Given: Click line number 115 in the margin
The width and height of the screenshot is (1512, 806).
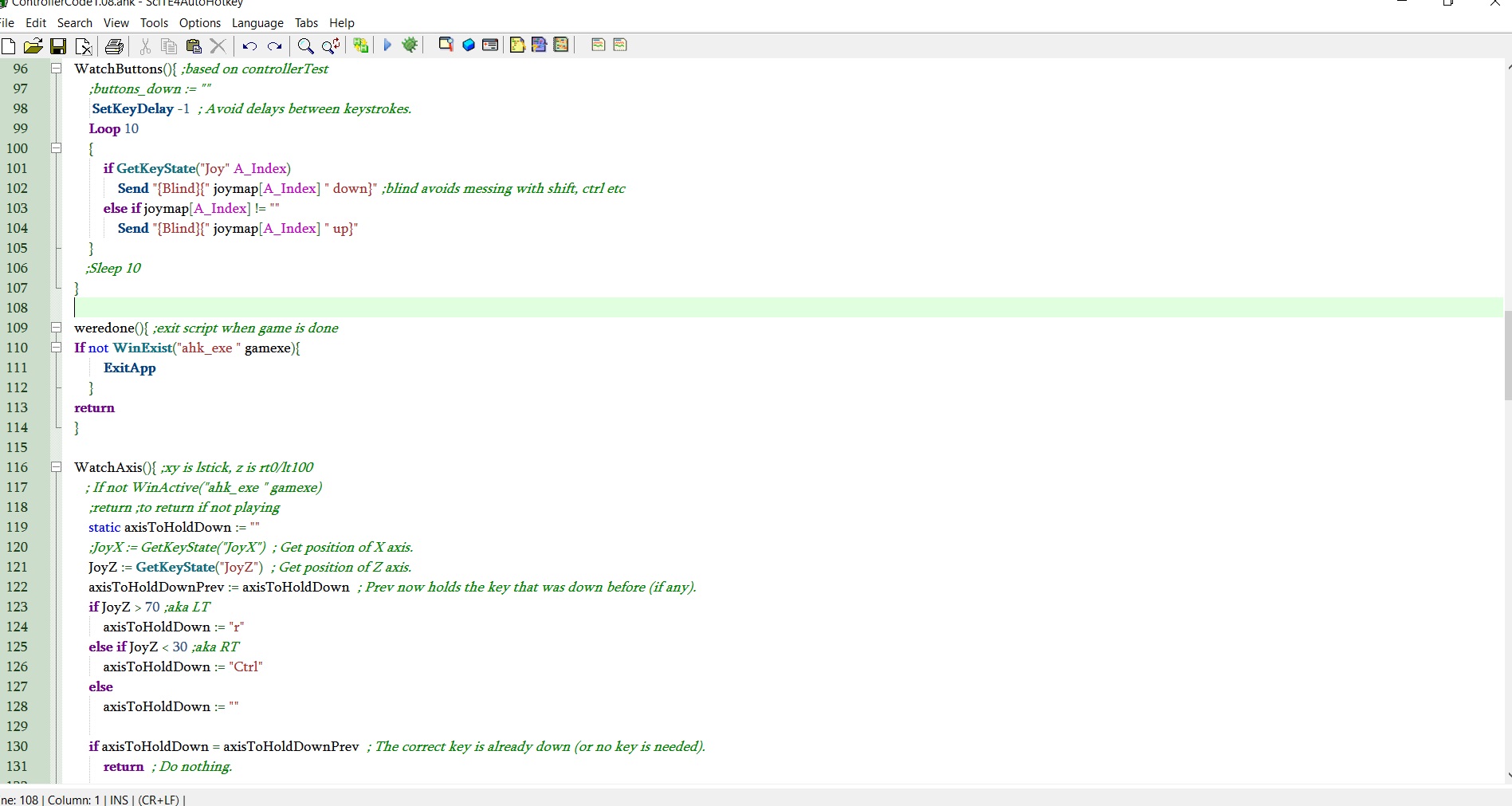Looking at the screenshot, I should tap(17, 447).
